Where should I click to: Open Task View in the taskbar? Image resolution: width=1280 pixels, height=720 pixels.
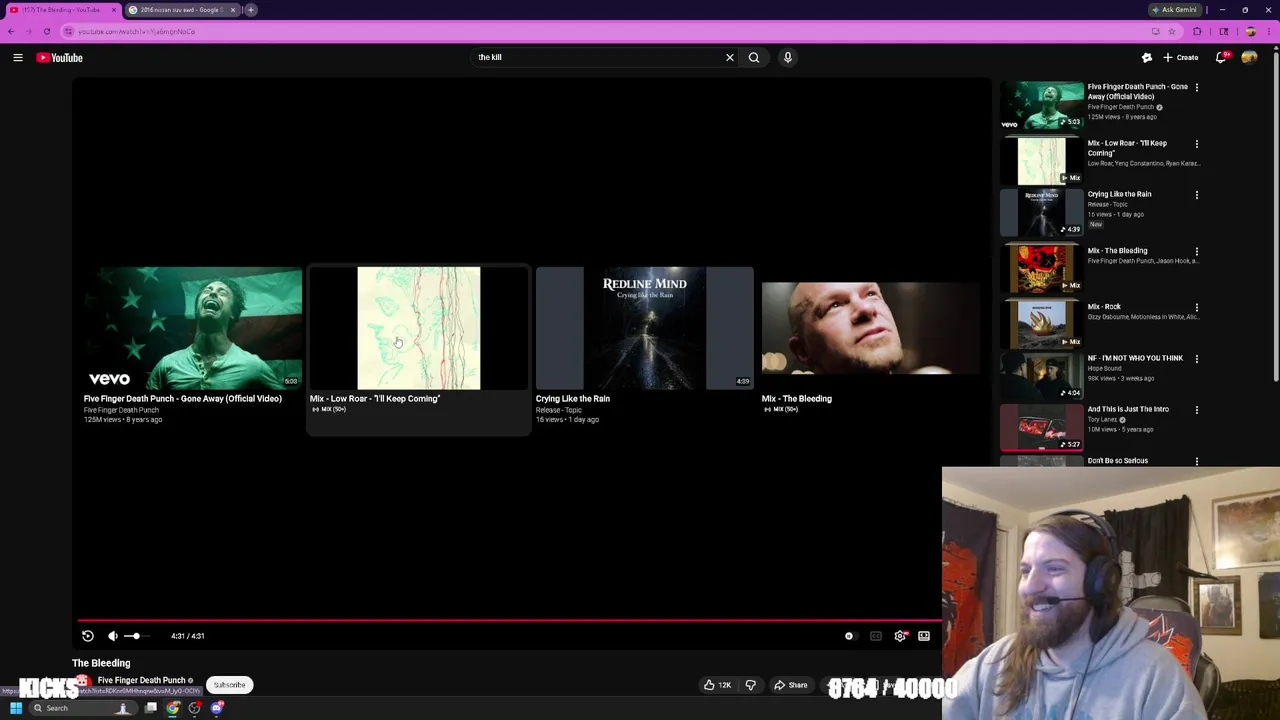[x=151, y=708]
